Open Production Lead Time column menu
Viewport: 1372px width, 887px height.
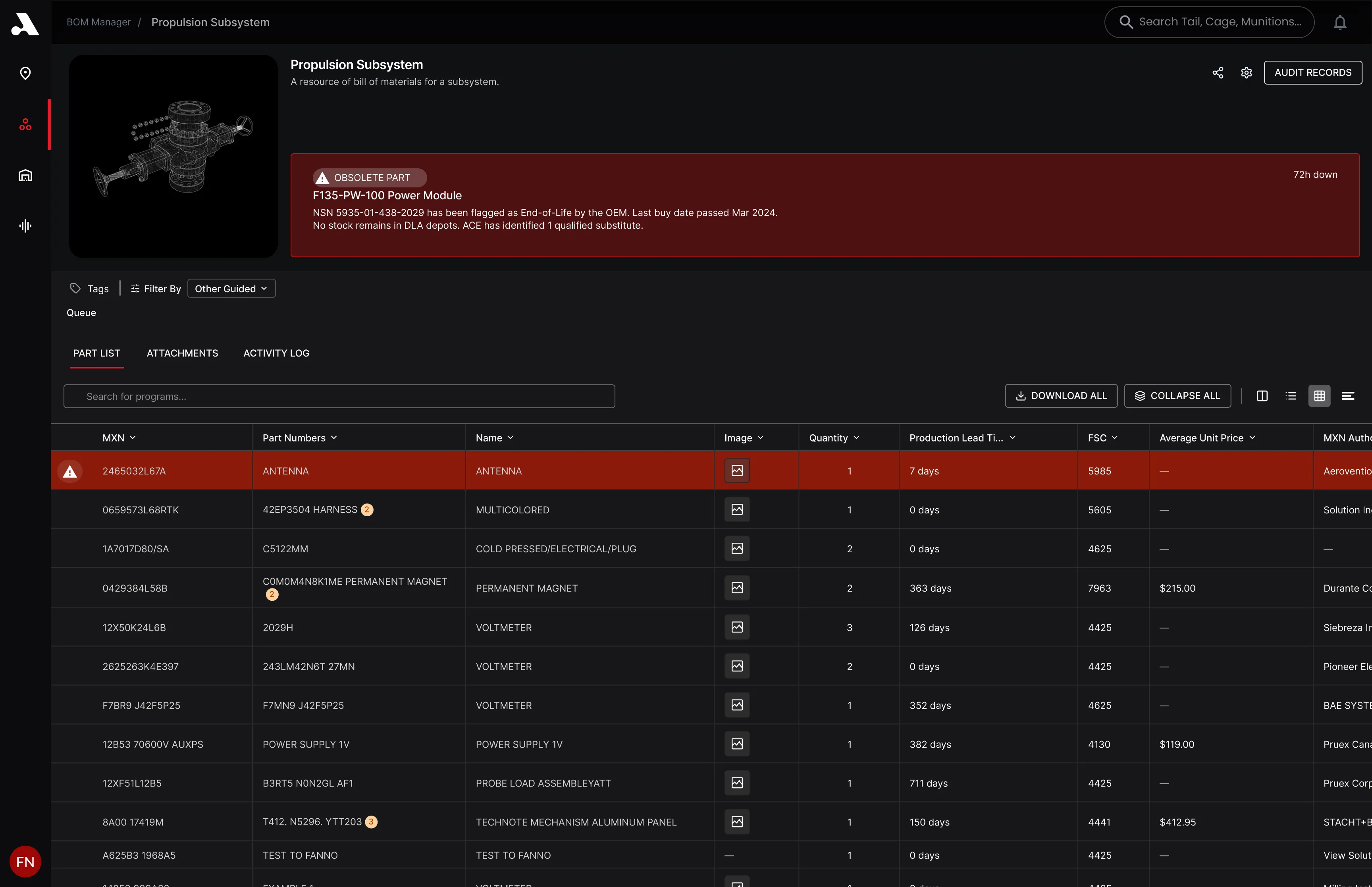(1013, 438)
